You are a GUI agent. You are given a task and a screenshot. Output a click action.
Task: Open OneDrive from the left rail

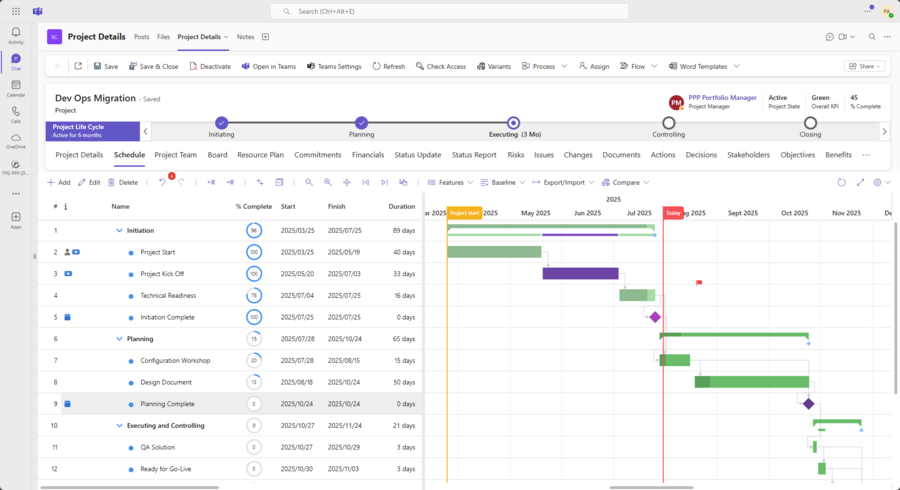(16, 138)
